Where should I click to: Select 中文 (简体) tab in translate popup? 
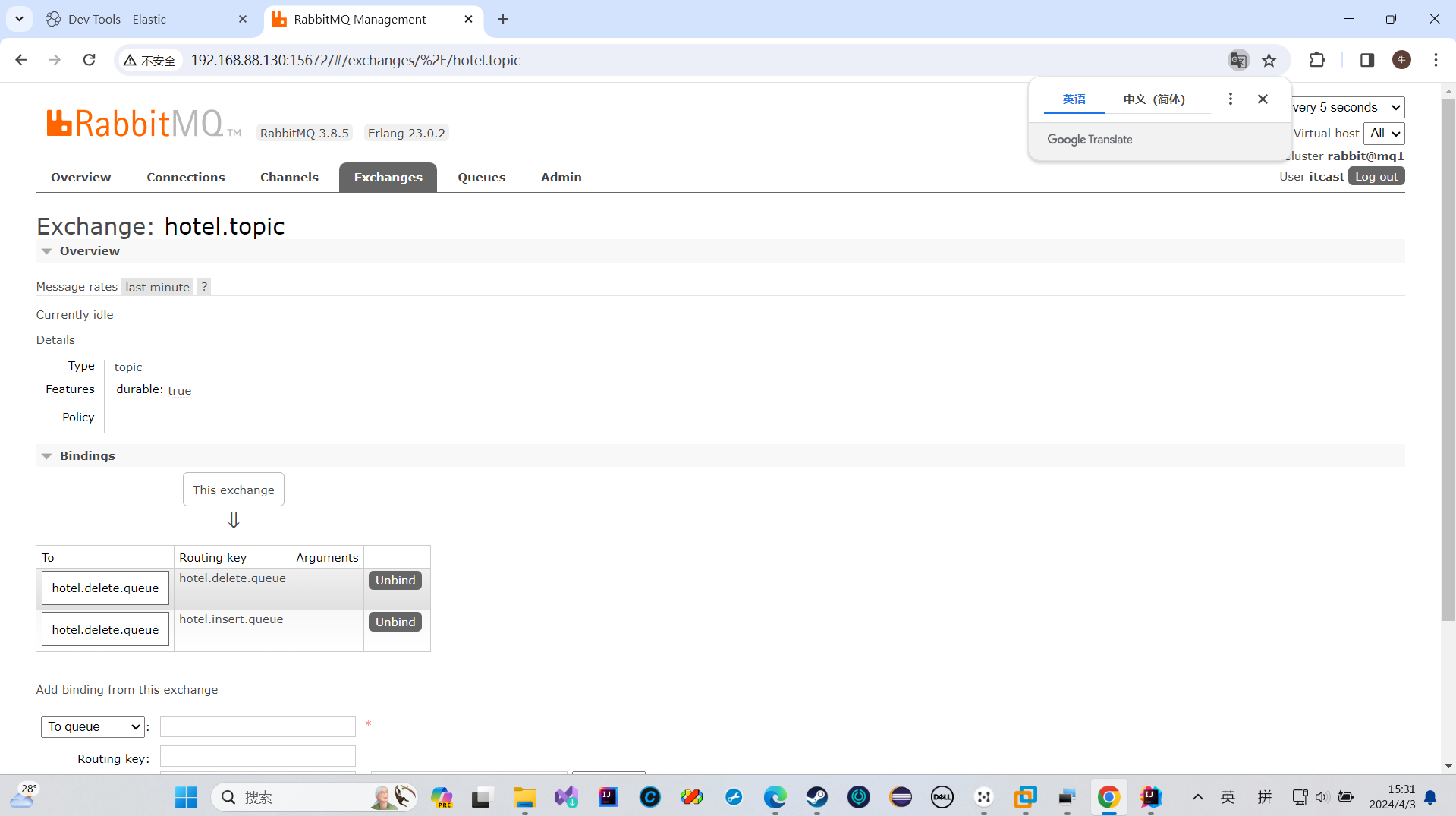[x=1154, y=99]
